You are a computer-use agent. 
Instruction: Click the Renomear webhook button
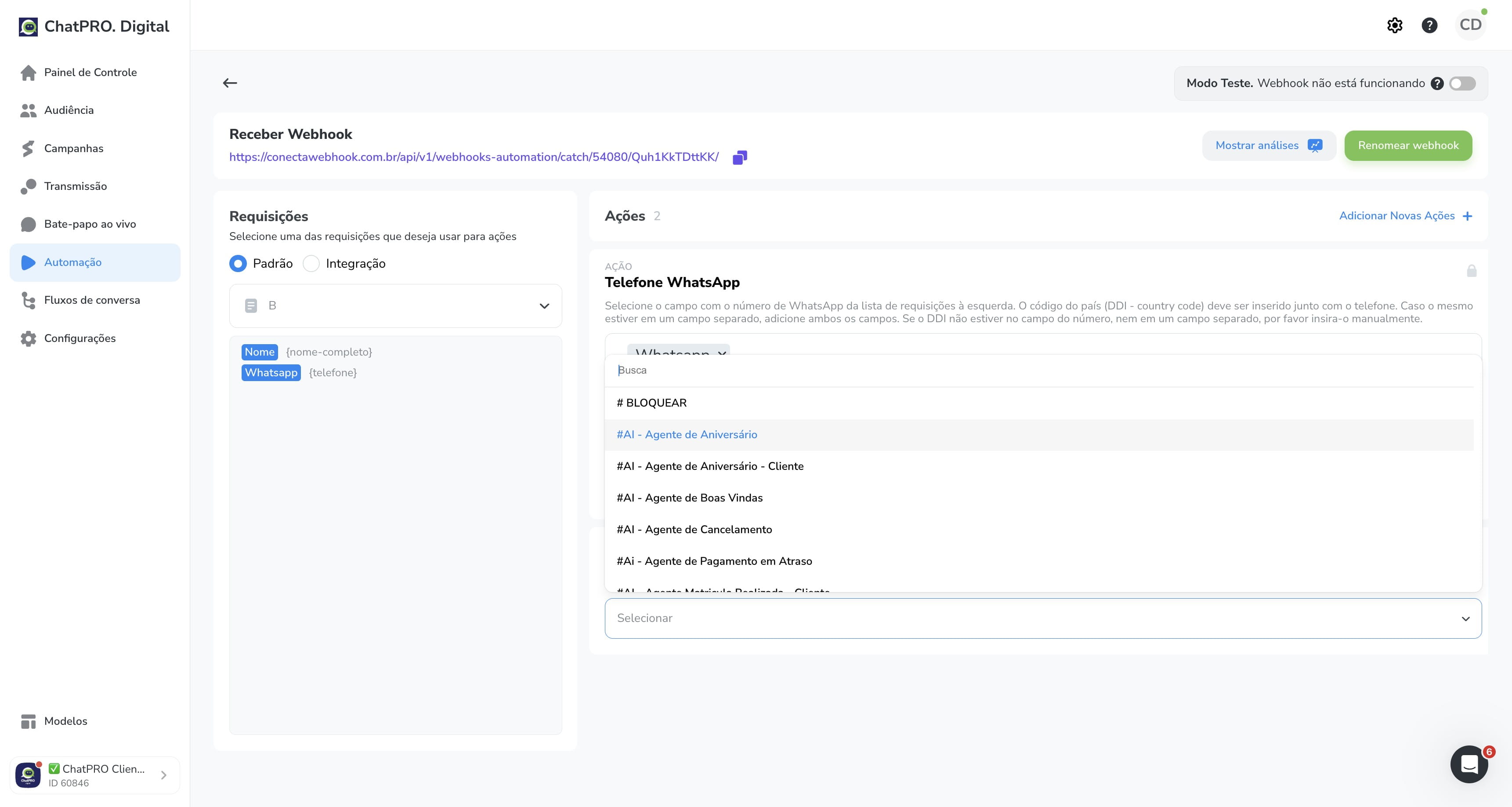pos(1408,145)
